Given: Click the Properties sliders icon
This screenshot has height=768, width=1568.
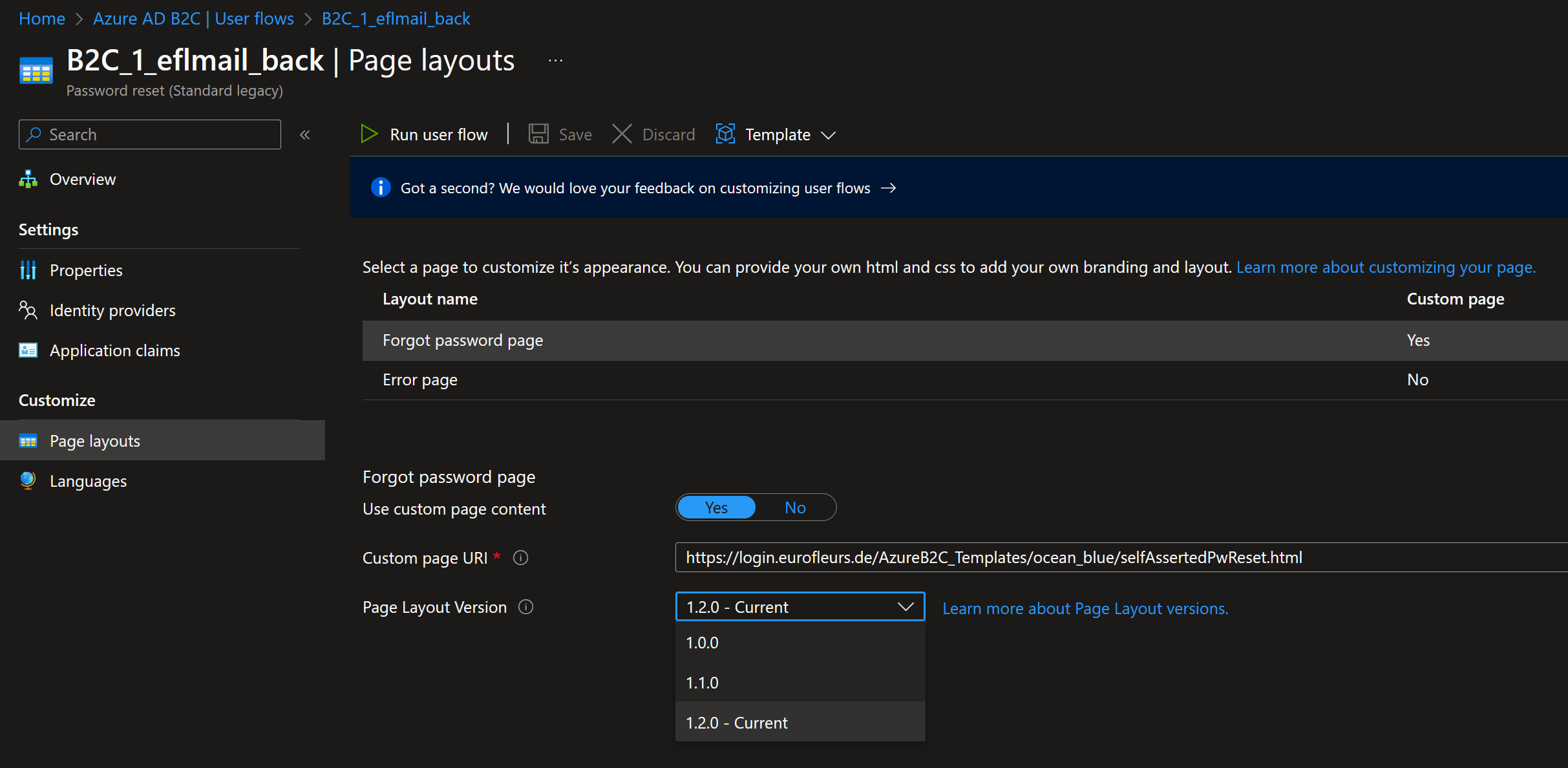Looking at the screenshot, I should tap(28, 270).
